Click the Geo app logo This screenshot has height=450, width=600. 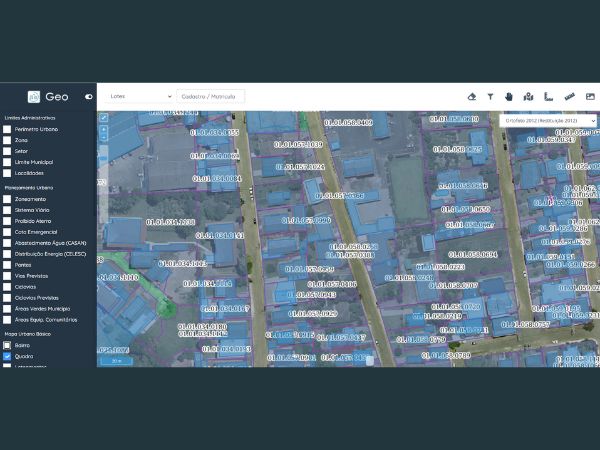click(x=34, y=97)
